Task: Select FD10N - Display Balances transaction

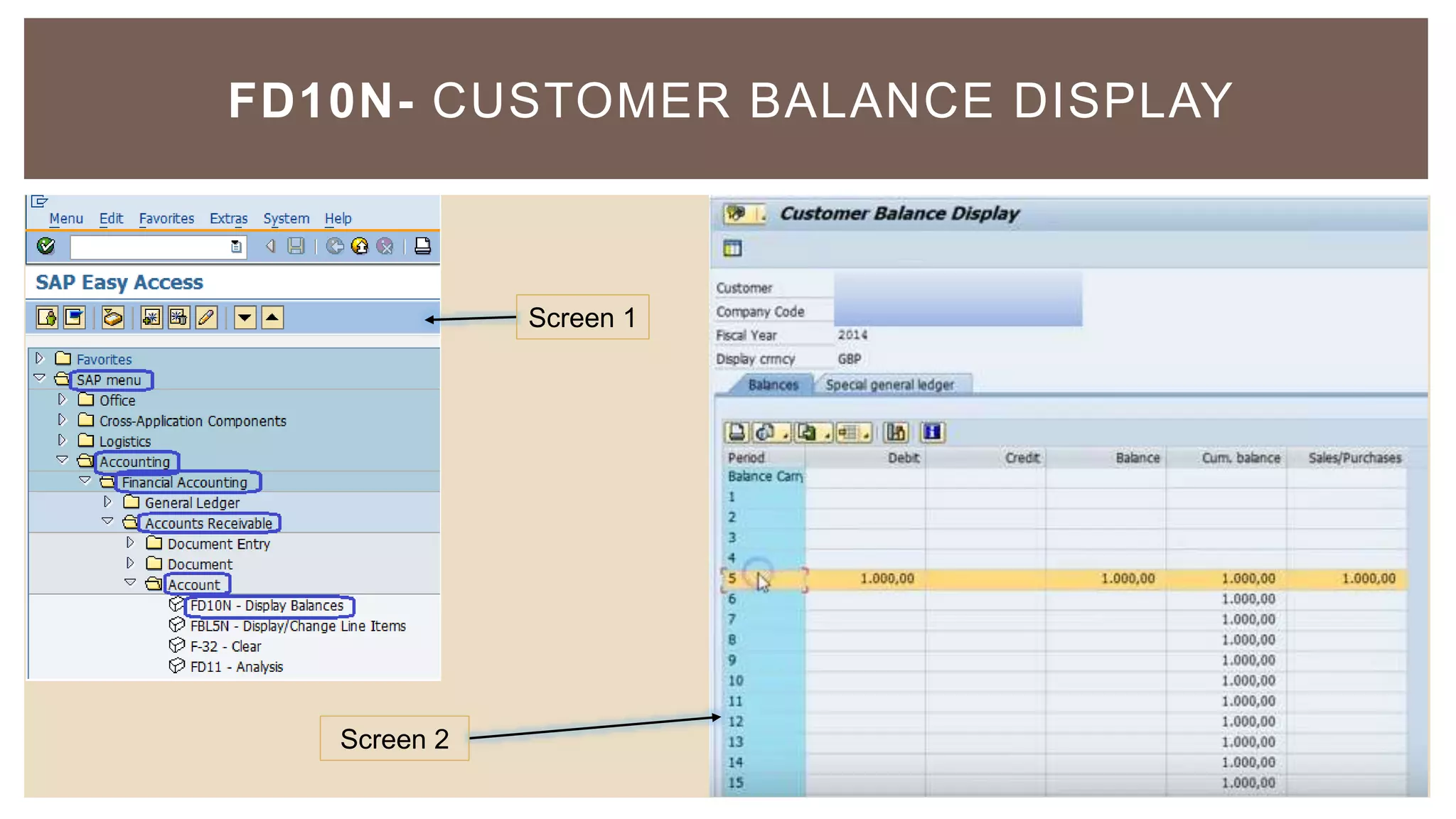Action: 267,606
